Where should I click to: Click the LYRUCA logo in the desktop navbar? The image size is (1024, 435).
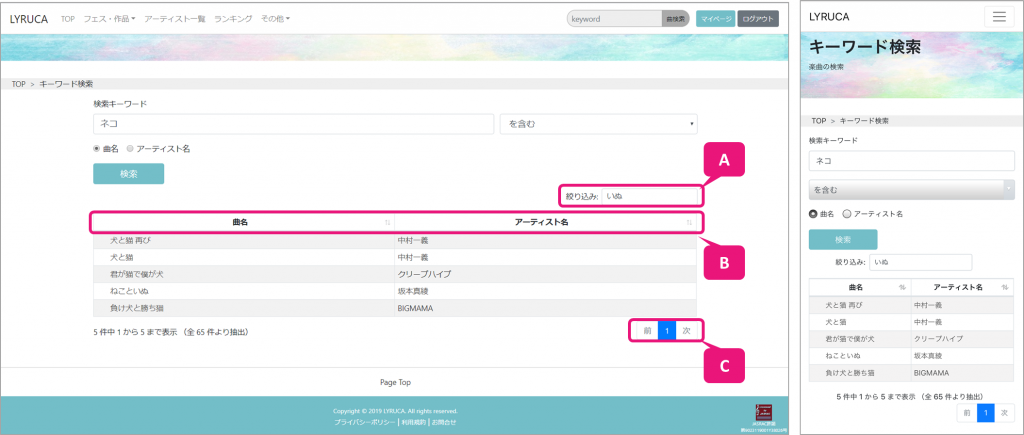[x=29, y=19]
